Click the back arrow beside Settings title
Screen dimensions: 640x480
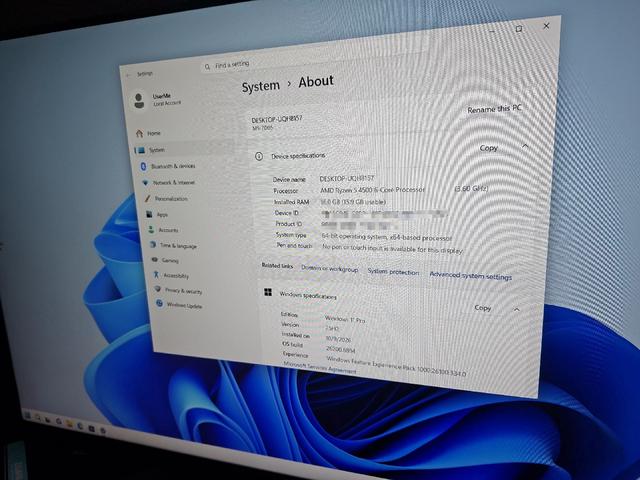coord(129,75)
